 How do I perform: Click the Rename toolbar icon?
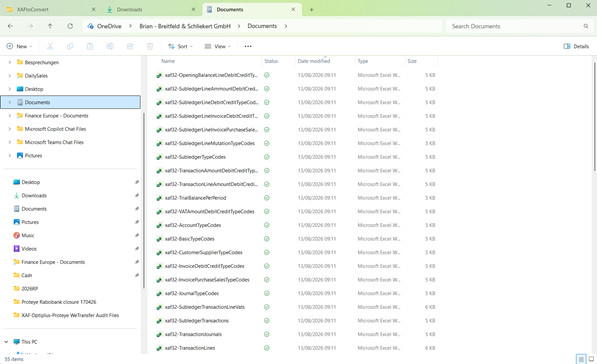pos(110,46)
